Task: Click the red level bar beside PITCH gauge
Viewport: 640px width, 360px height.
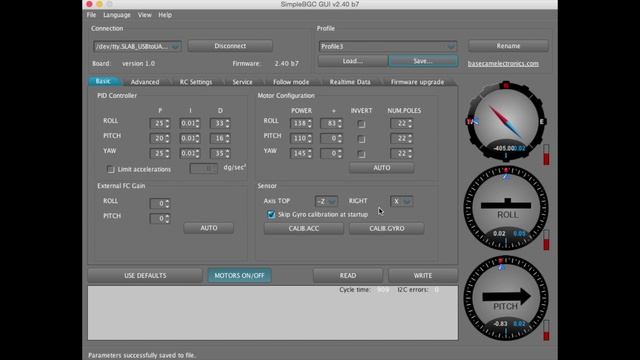Action: 546,330
